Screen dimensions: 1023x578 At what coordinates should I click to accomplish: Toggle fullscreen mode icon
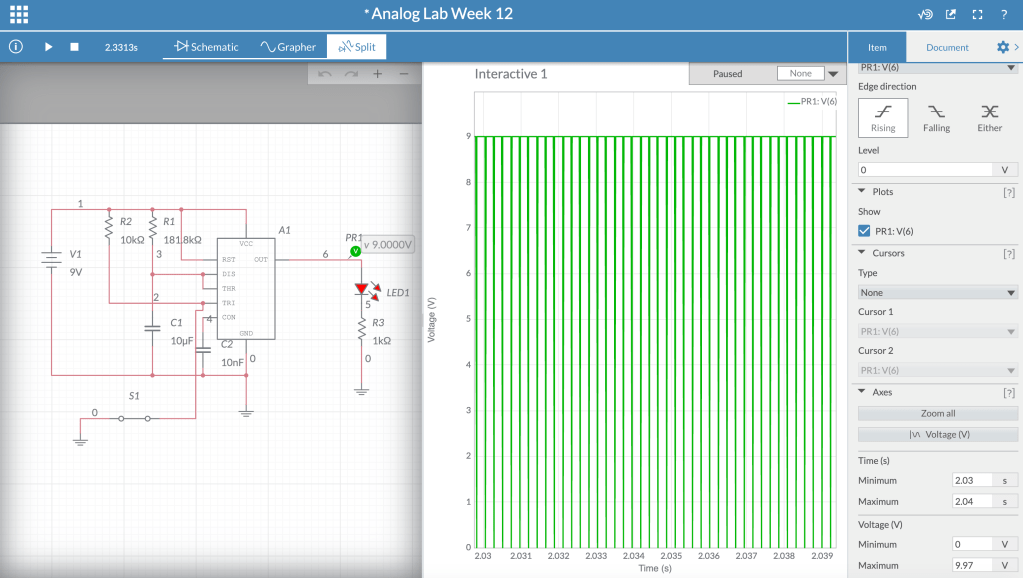coord(977,14)
